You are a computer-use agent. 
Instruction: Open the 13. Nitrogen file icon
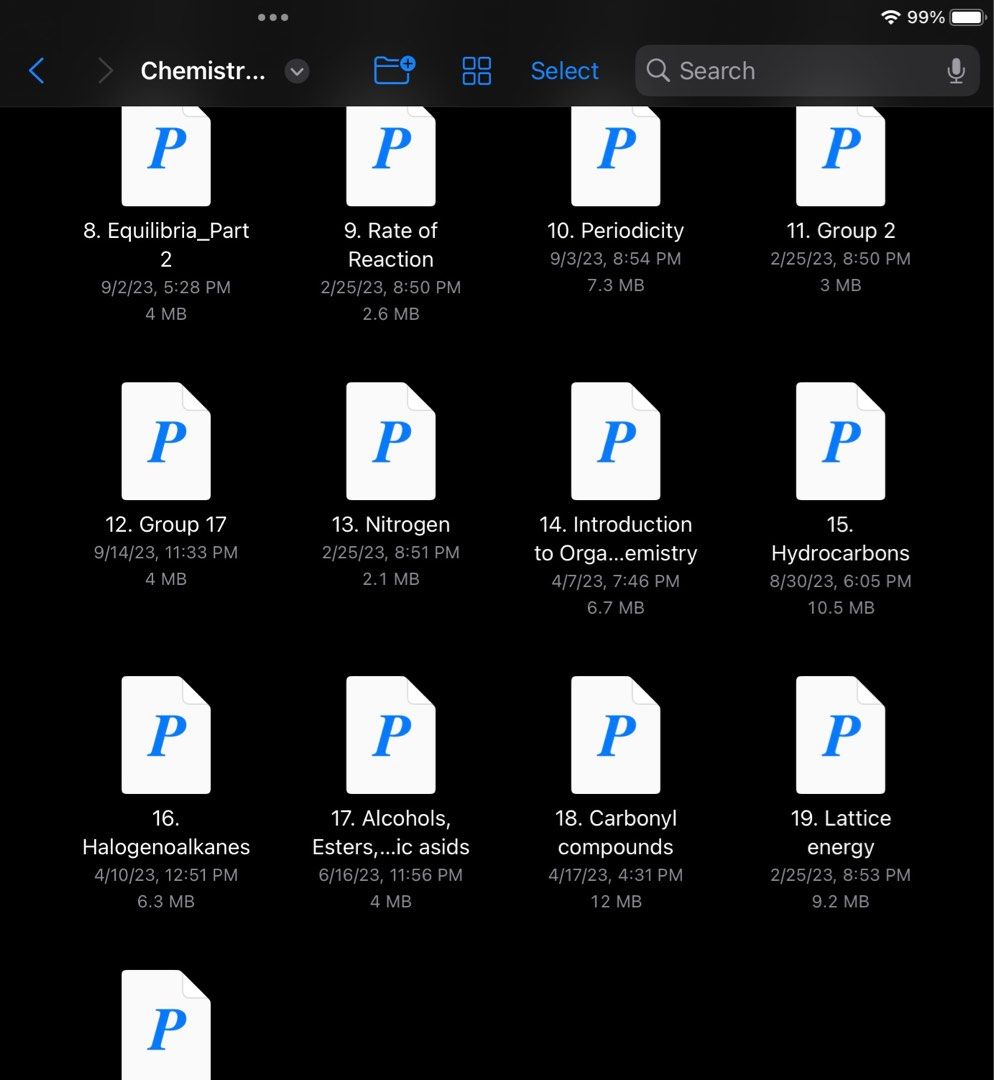pyautogui.click(x=391, y=441)
